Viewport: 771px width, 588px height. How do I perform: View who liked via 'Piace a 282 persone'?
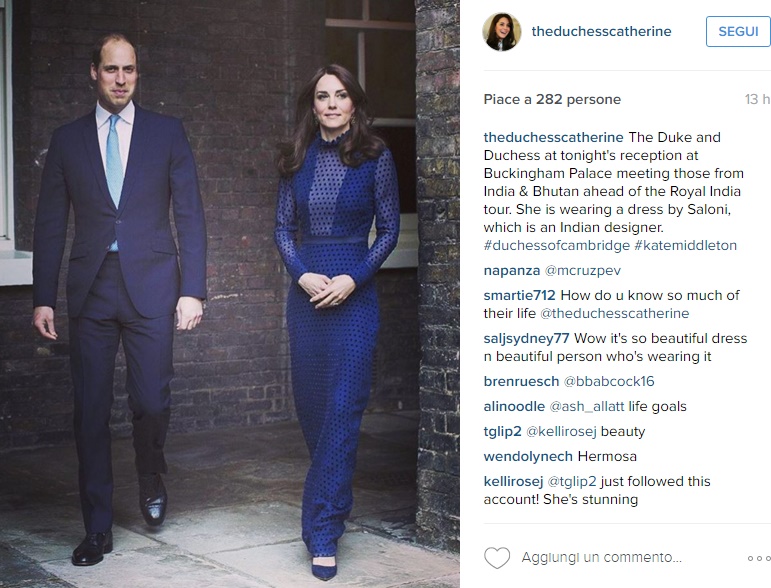(x=552, y=99)
